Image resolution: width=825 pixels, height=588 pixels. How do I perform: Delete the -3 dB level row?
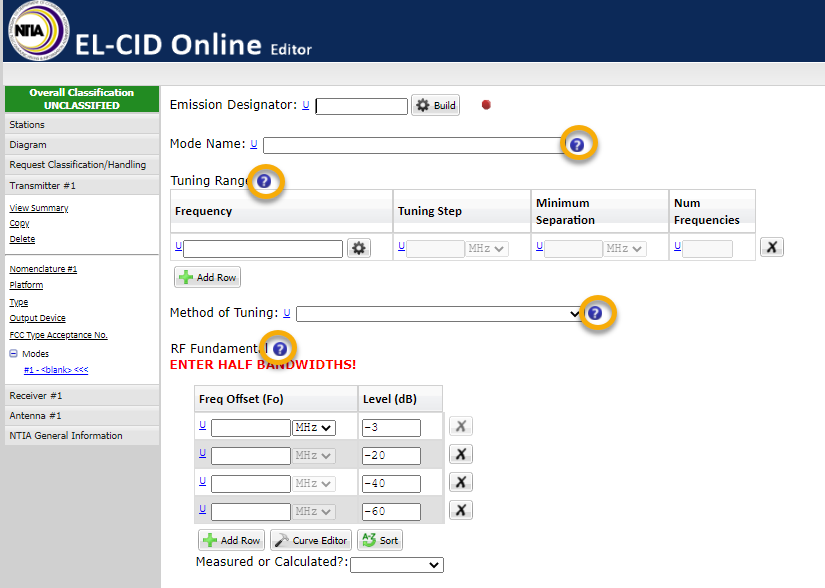click(x=460, y=426)
